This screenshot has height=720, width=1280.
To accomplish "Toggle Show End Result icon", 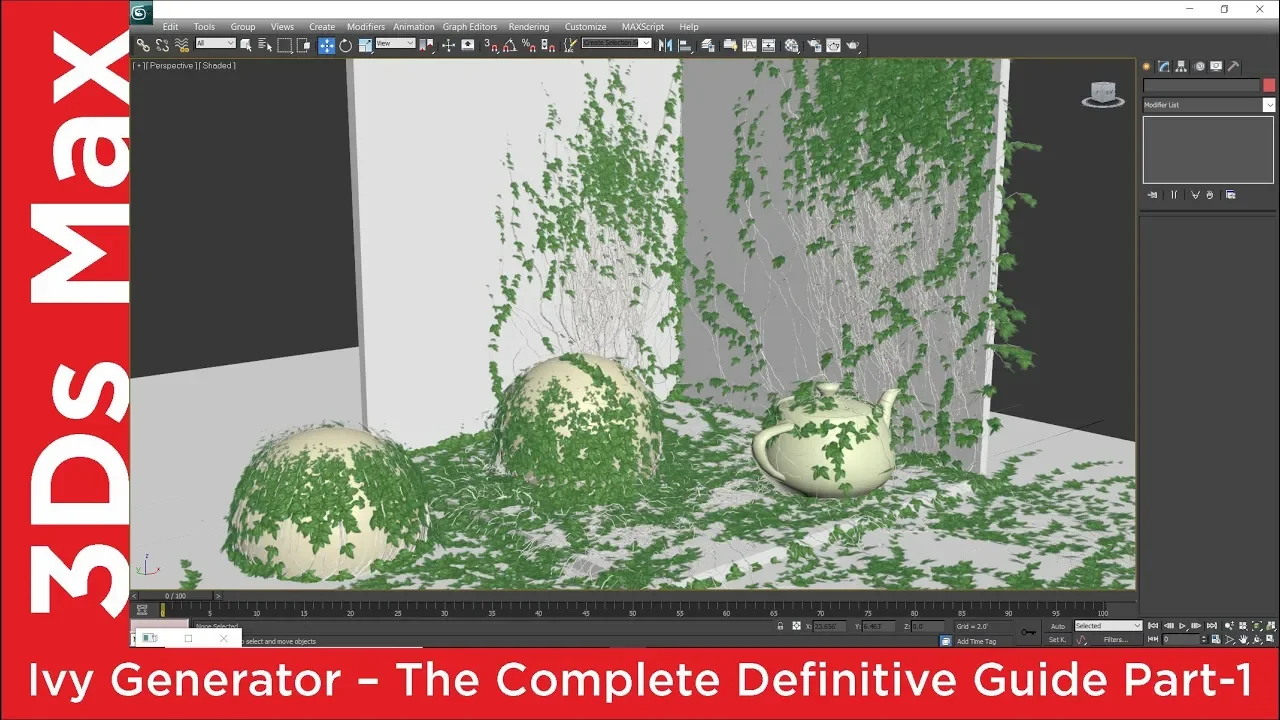I will point(1174,195).
